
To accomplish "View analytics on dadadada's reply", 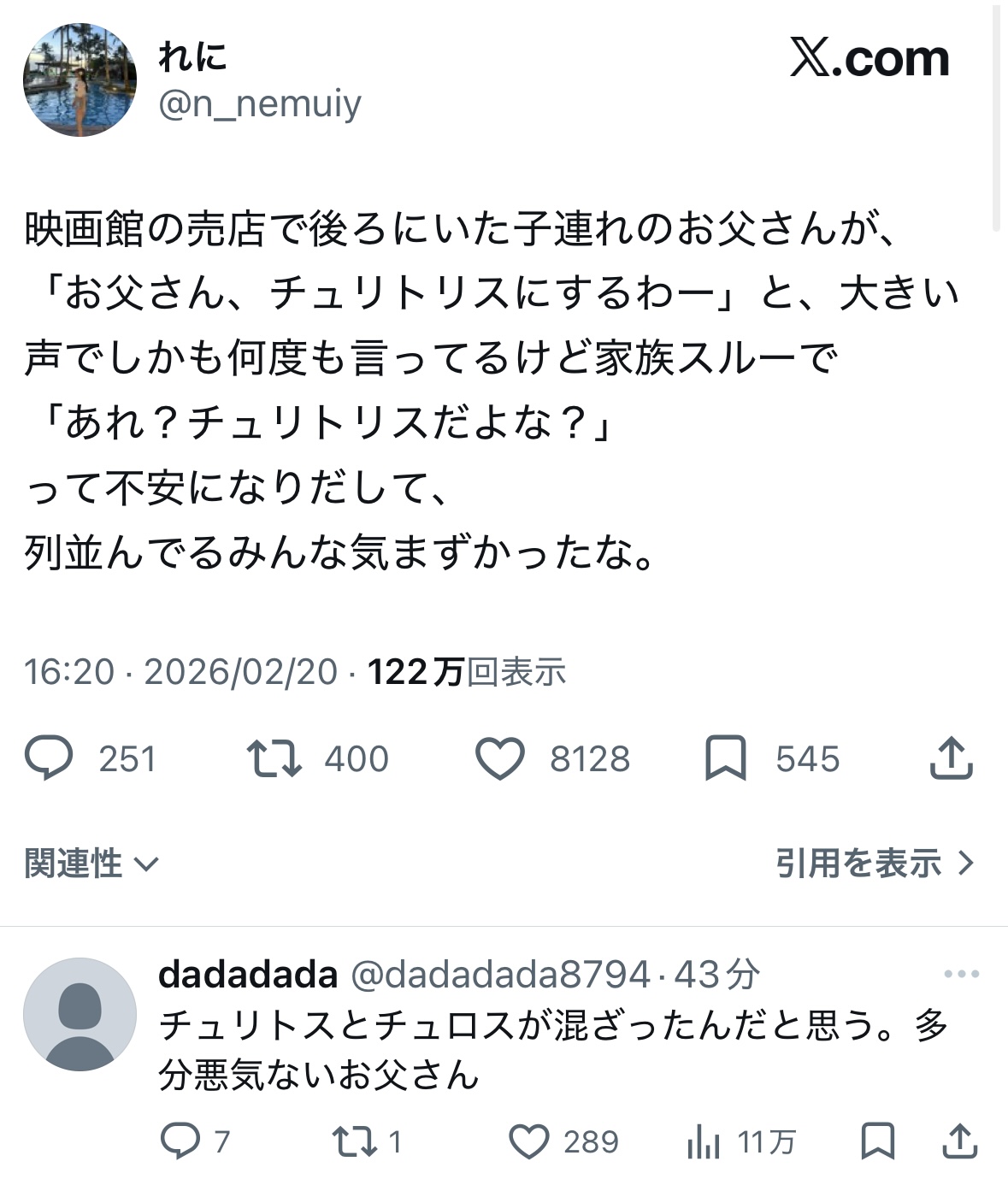I will pos(704,1141).
